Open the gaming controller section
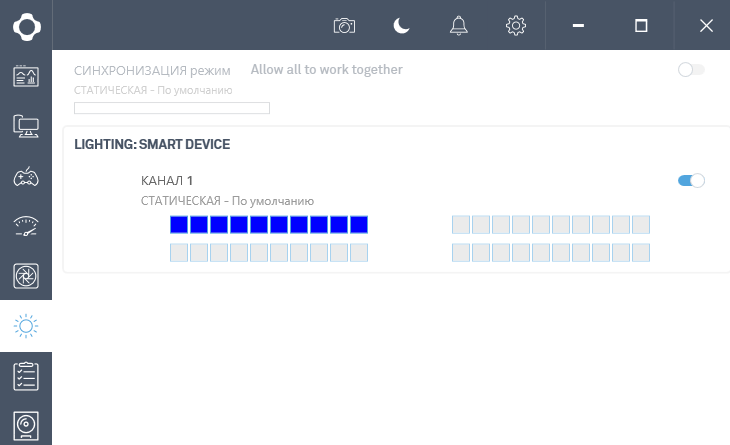This screenshot has height=445, width=730. [x=26, y=177]
